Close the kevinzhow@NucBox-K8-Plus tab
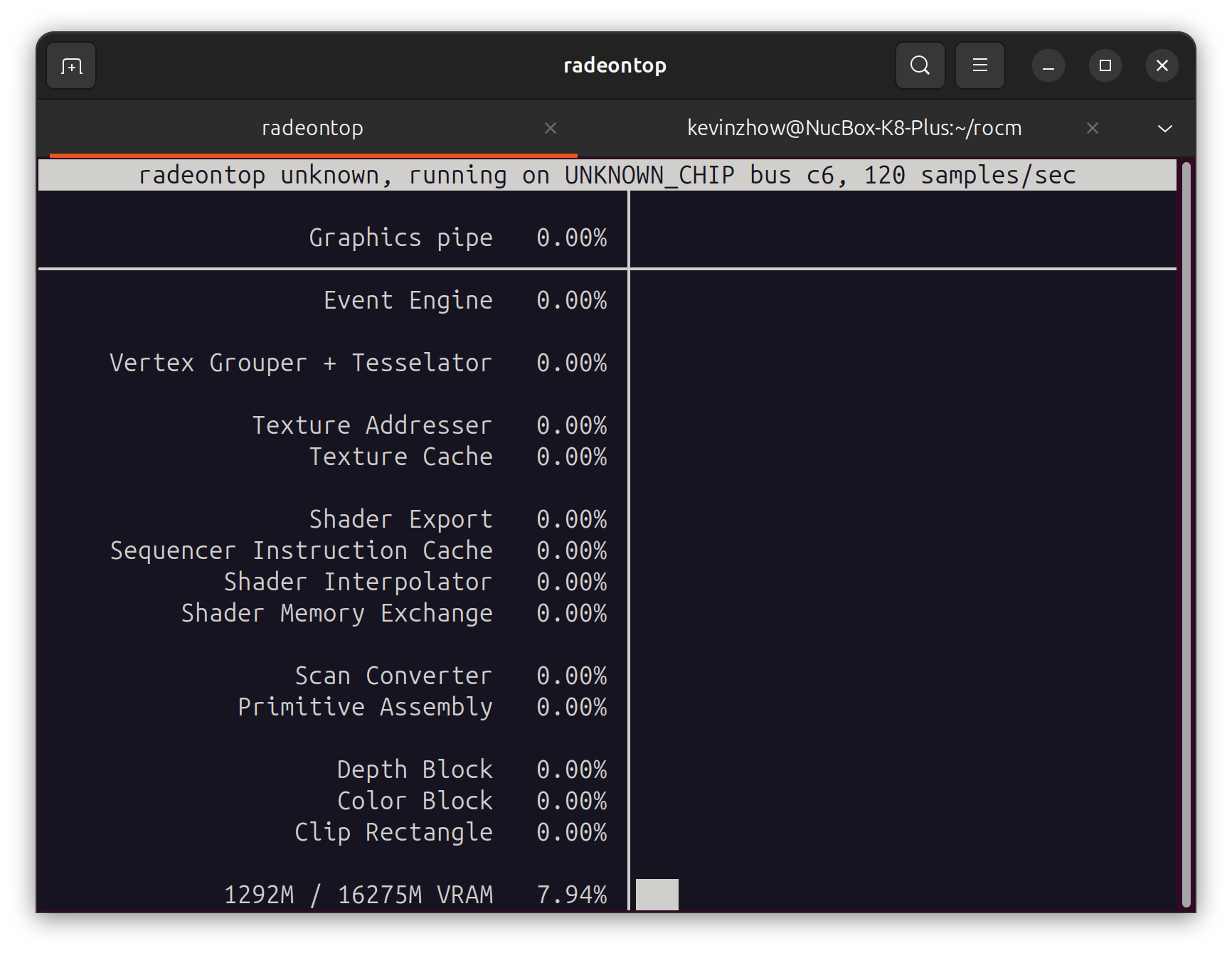1232x953 pixels. click(1093, 128)
